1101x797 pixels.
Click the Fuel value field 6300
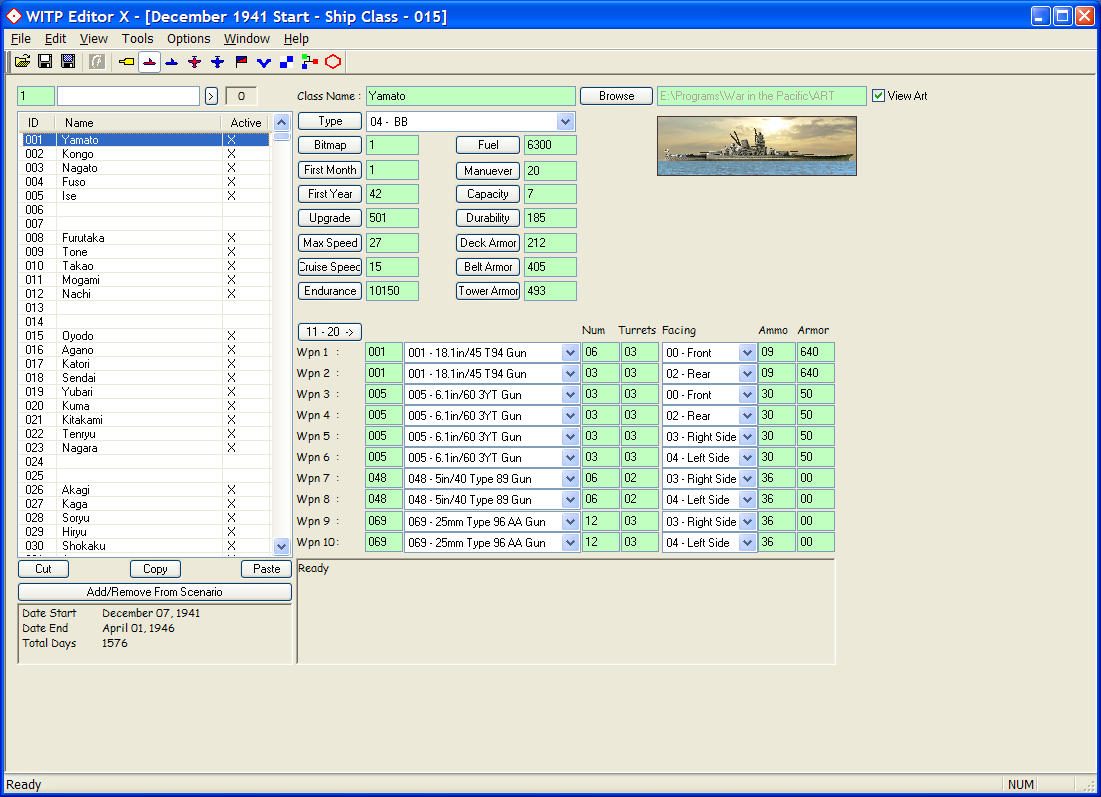[550, 145]
